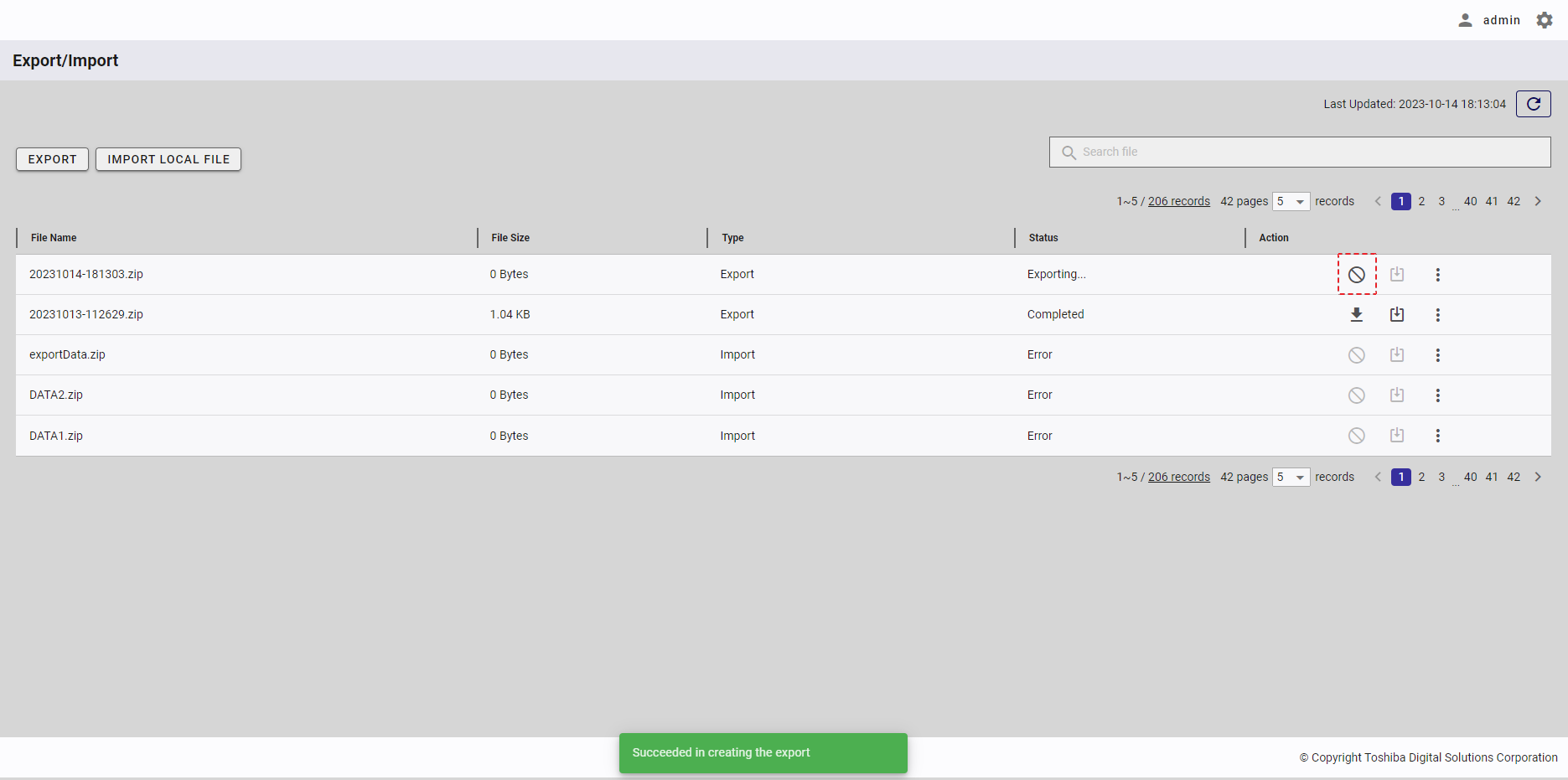Sort by File Name column header
Screen dimensions: 1568x780
[54, 238]
